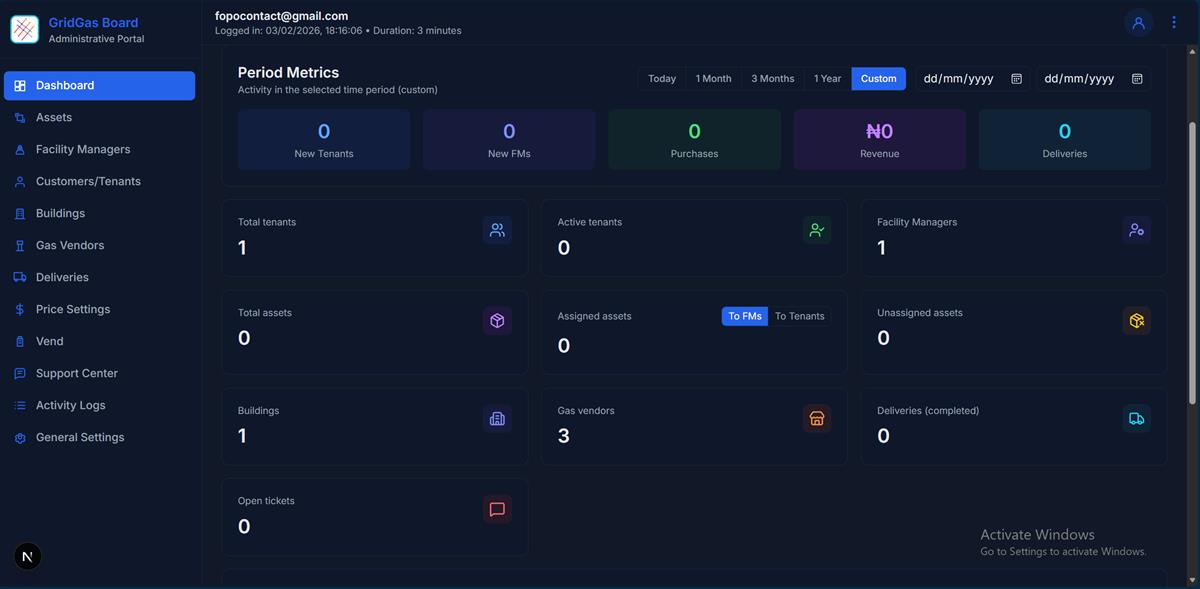The height and width of the screenshot is (589, 1200).
Task: Click the Facility Managers sidebar icon
Action: 20,150
